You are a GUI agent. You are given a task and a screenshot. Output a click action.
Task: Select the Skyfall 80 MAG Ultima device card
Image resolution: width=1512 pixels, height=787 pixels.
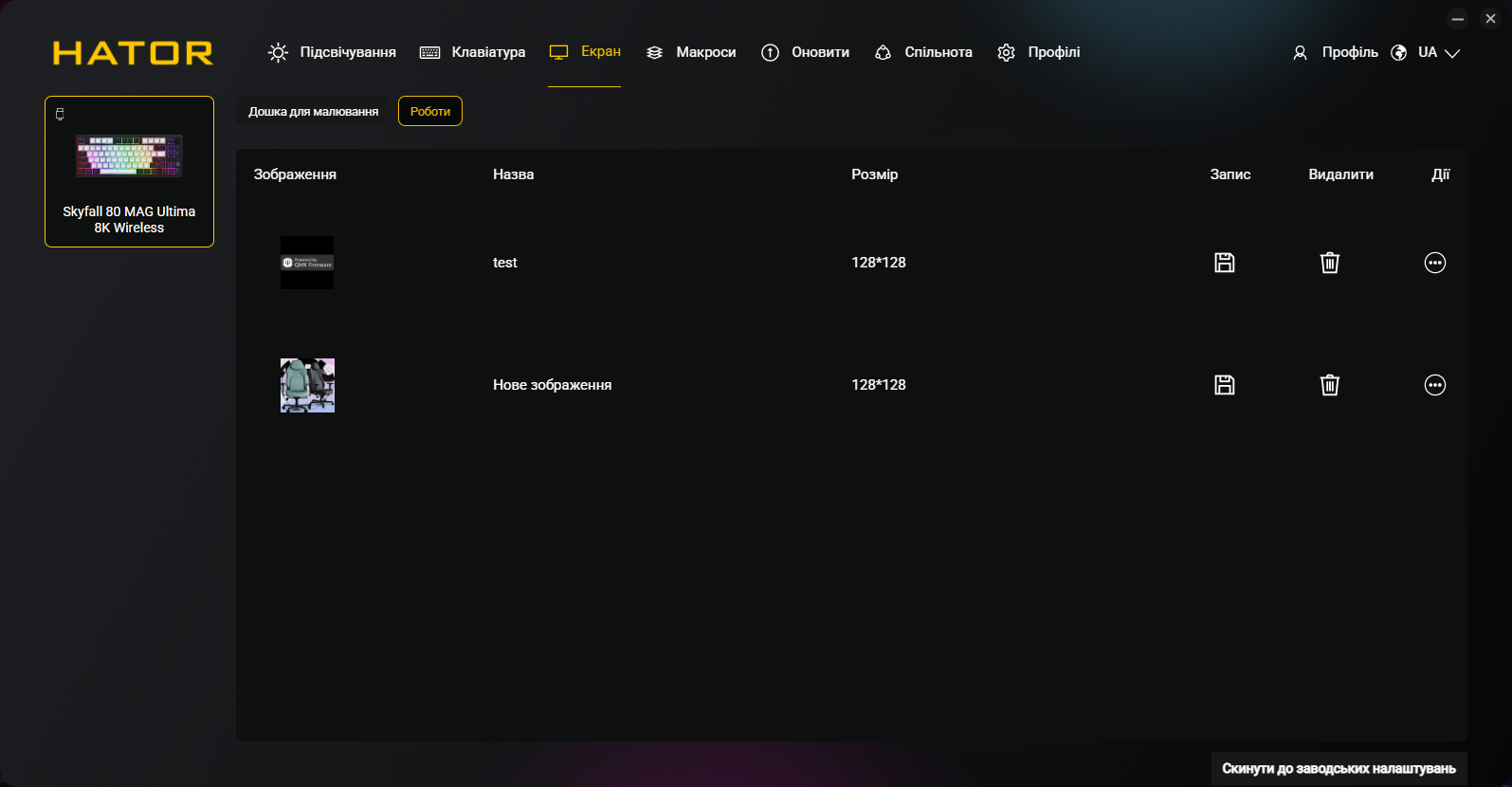coord(129,172)
